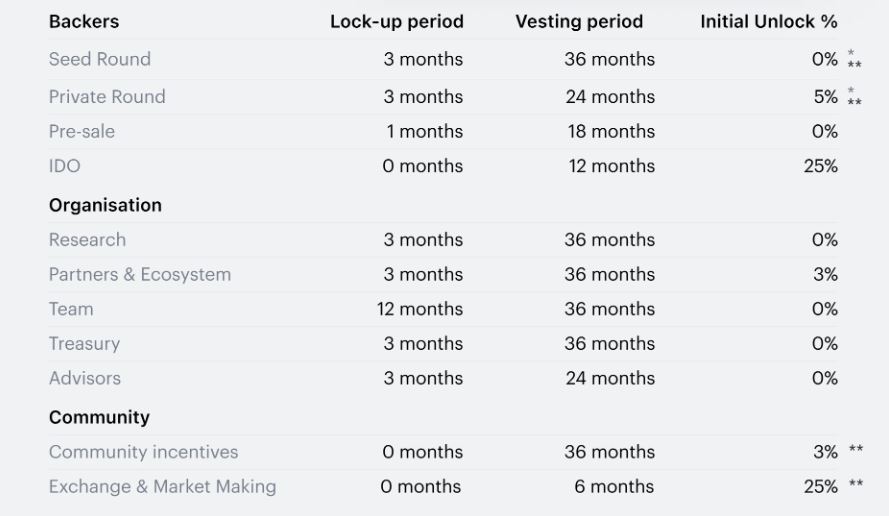The image size is (889, 516).
Task: Click Exchange & Market Making label
Action: [x=162, y=487]
